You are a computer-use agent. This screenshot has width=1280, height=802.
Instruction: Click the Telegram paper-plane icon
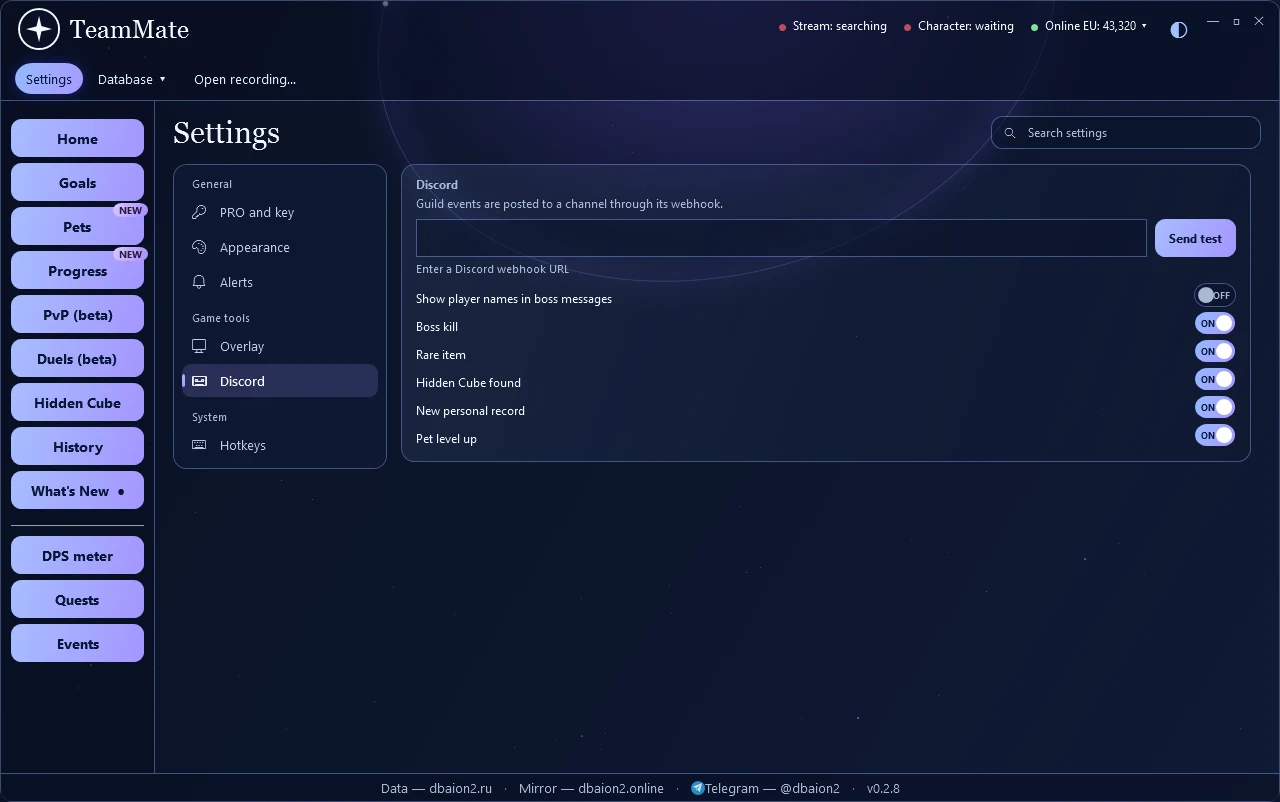(x=697, y=788)
